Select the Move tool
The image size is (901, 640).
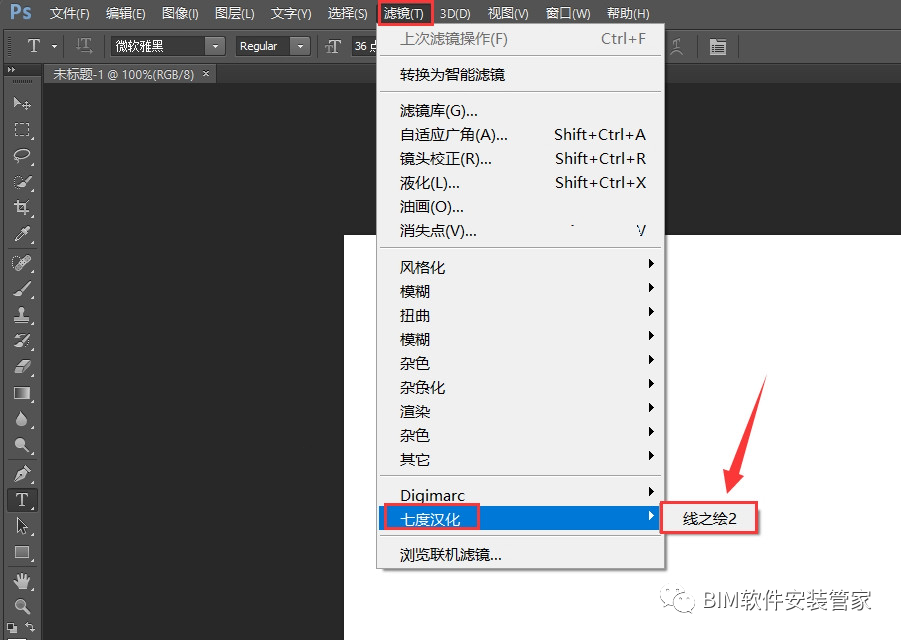22,103
